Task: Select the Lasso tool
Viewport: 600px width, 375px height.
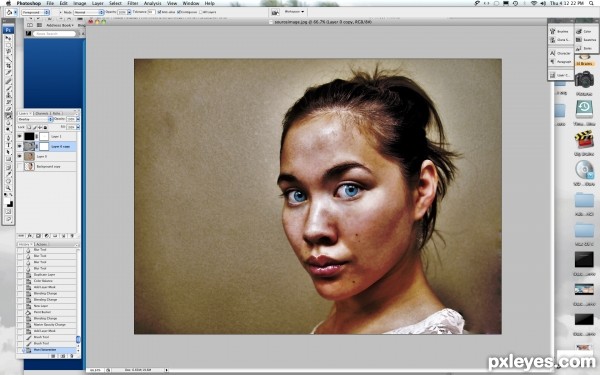Action: [8, 51]
